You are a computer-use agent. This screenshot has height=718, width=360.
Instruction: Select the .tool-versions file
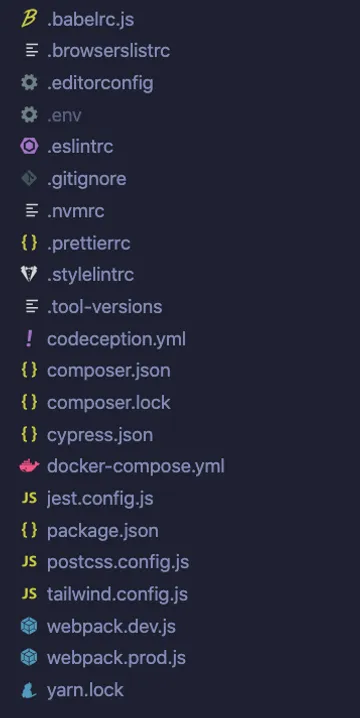(104, 307)
